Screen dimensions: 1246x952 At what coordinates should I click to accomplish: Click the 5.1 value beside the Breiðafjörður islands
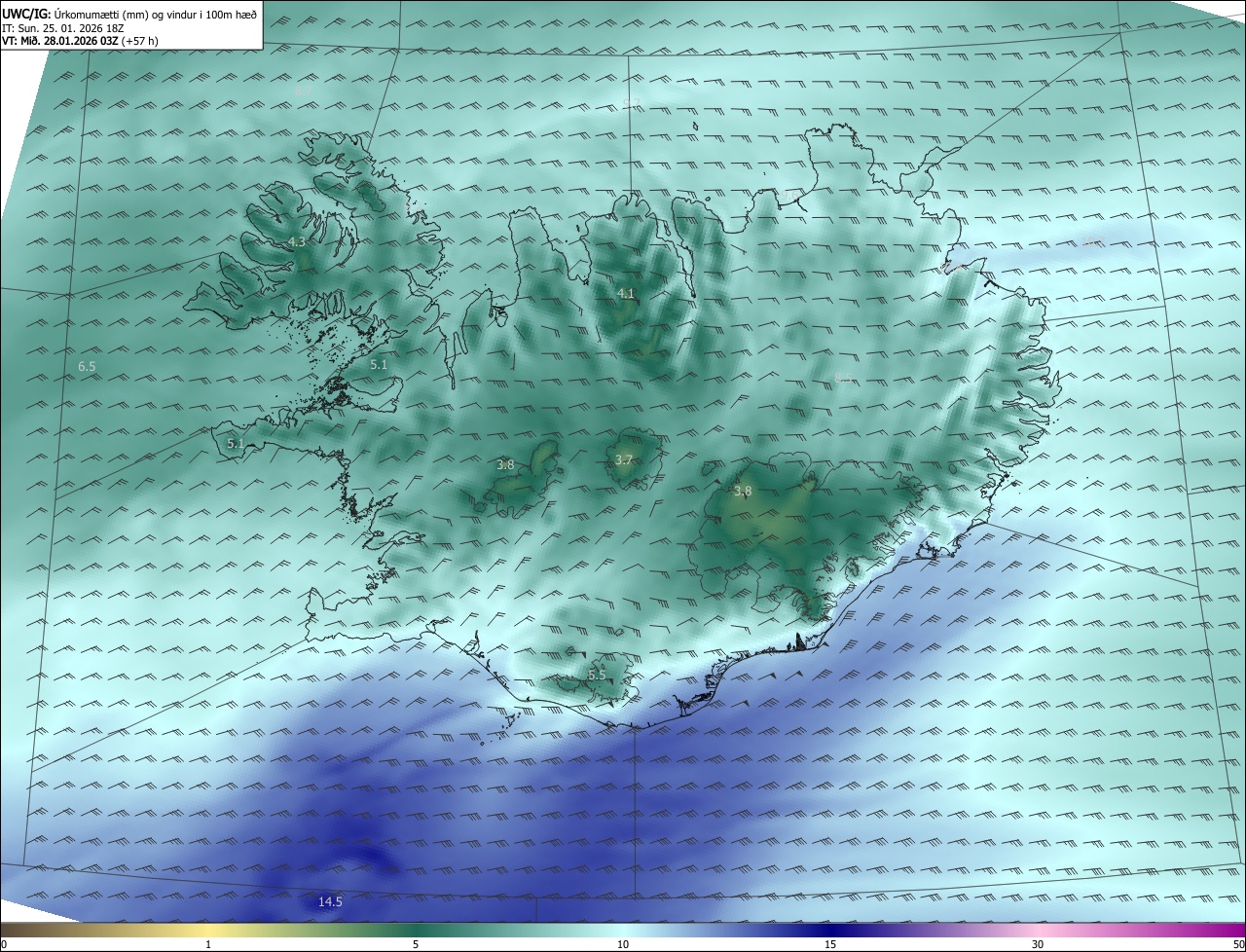click(380, 365)
